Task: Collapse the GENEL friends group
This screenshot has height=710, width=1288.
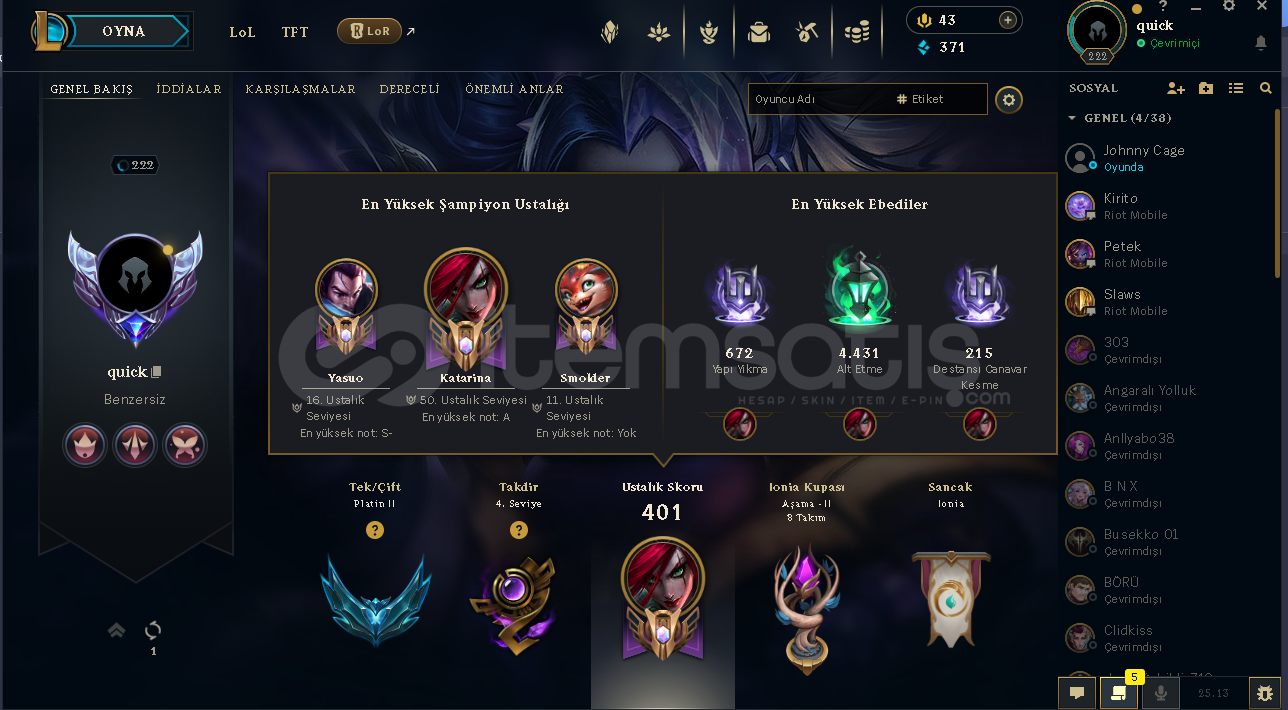Action: [x=1073, y=118]
